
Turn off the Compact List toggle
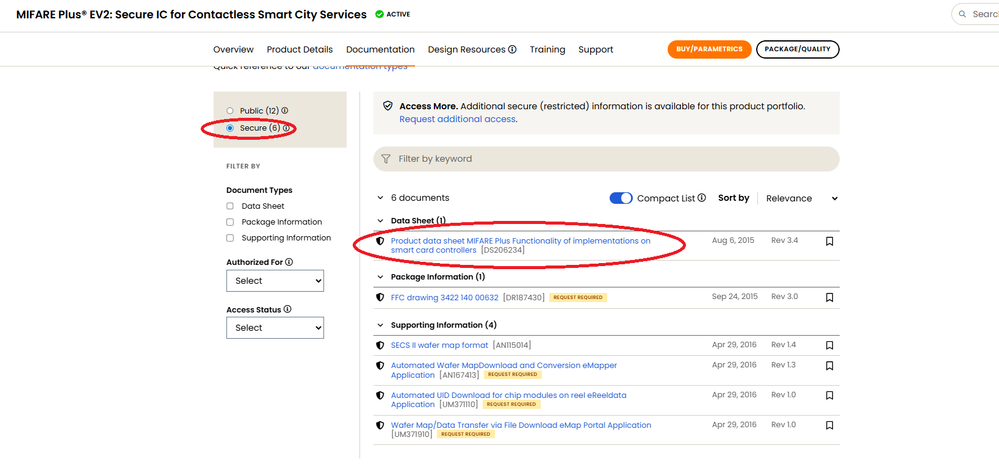tap(621, 198)
